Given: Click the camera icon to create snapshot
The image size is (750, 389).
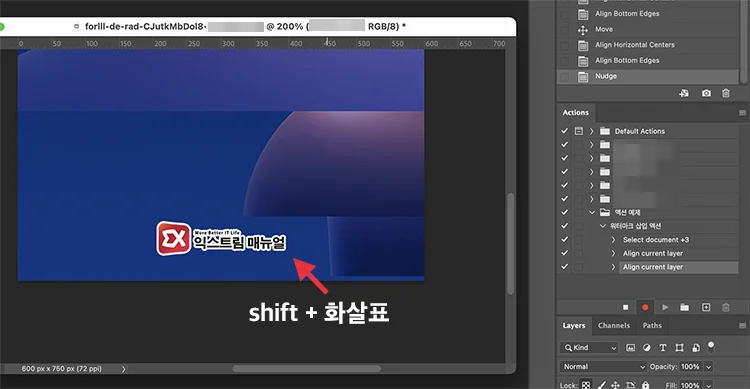Looking at the screenshot, I should (x=706, y=93).
